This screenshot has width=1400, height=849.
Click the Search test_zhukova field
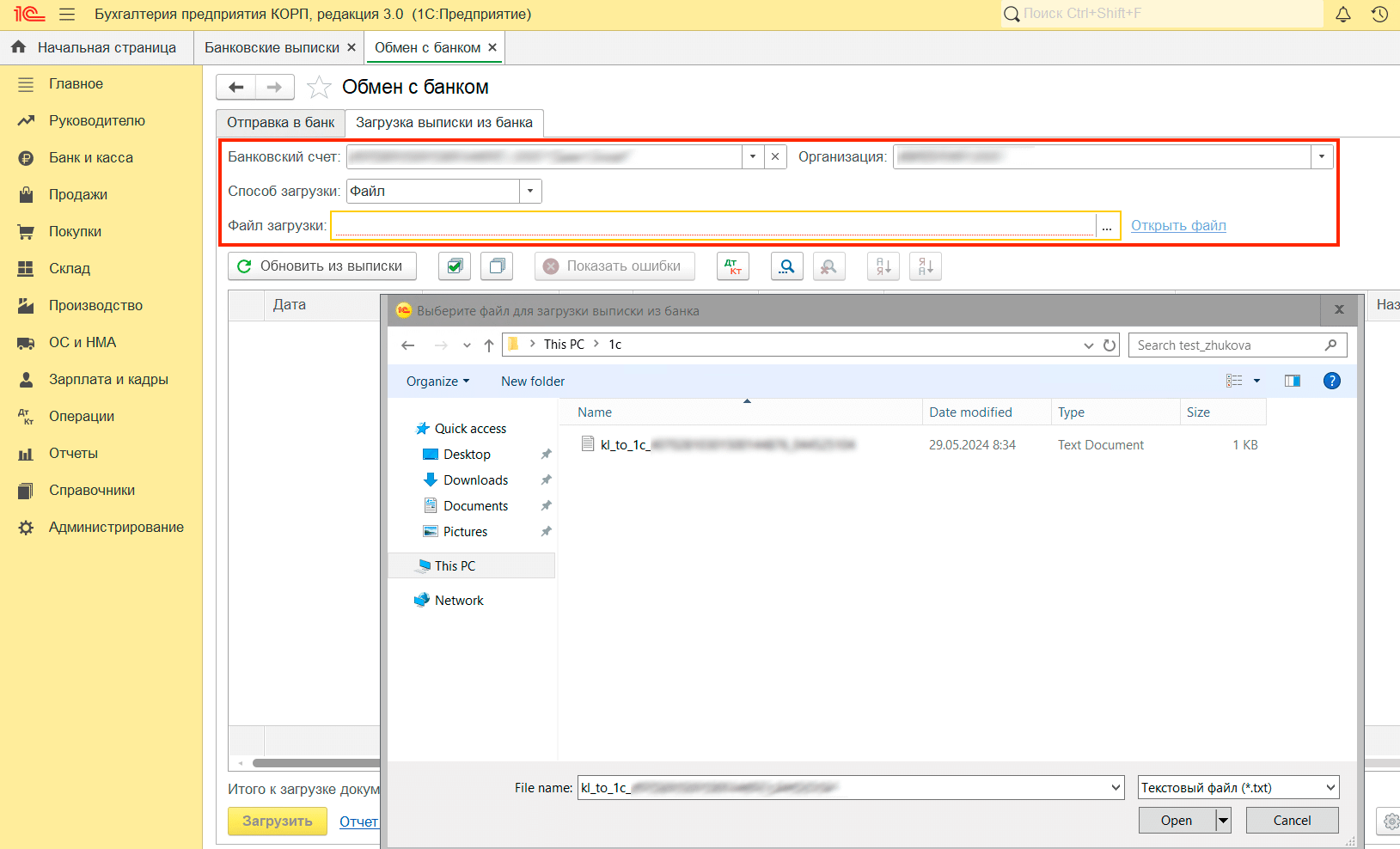(1227, 345)
